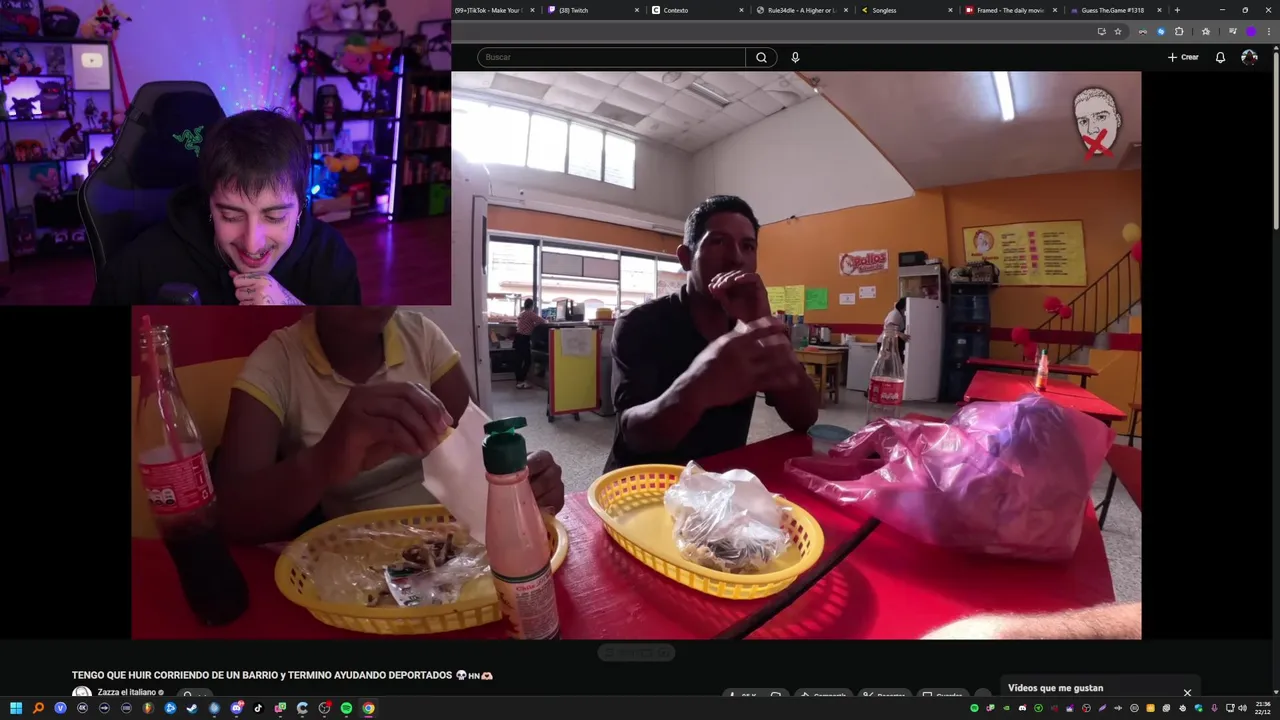The image size is (1280, 720).
Task: Click the YouTube search magnifier button
Action: (x=761, y=57)
